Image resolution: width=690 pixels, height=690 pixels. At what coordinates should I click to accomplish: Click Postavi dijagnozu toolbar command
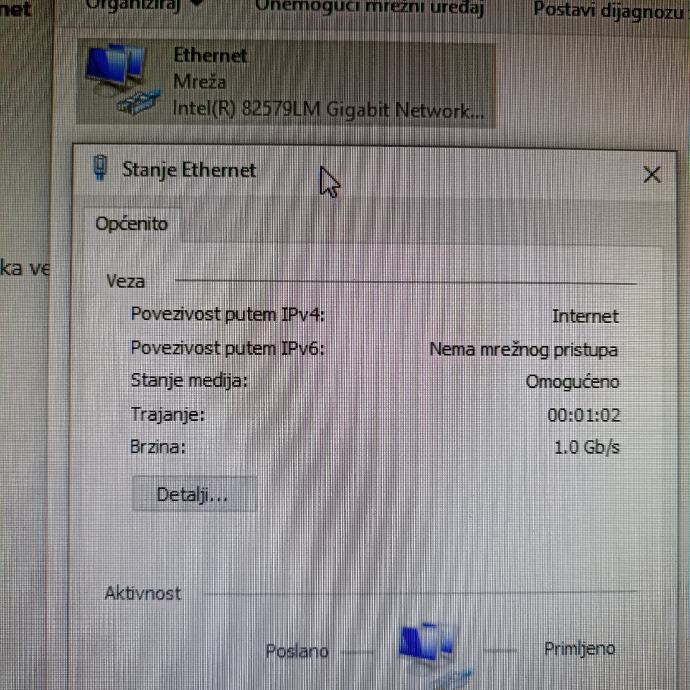pos(609,9)
